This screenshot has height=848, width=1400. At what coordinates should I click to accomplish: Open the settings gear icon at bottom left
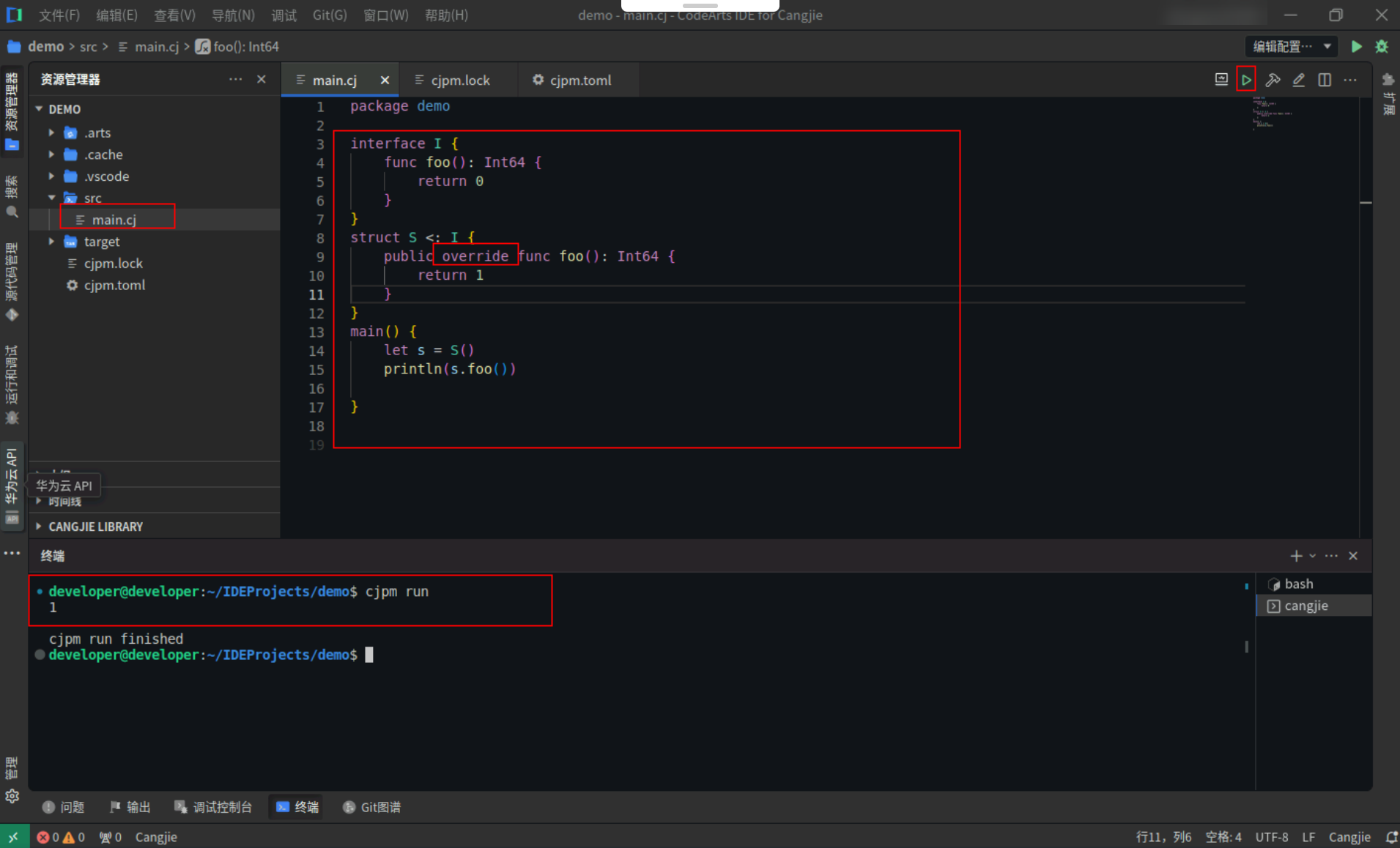pyautogui.click(x=12, y=796)
